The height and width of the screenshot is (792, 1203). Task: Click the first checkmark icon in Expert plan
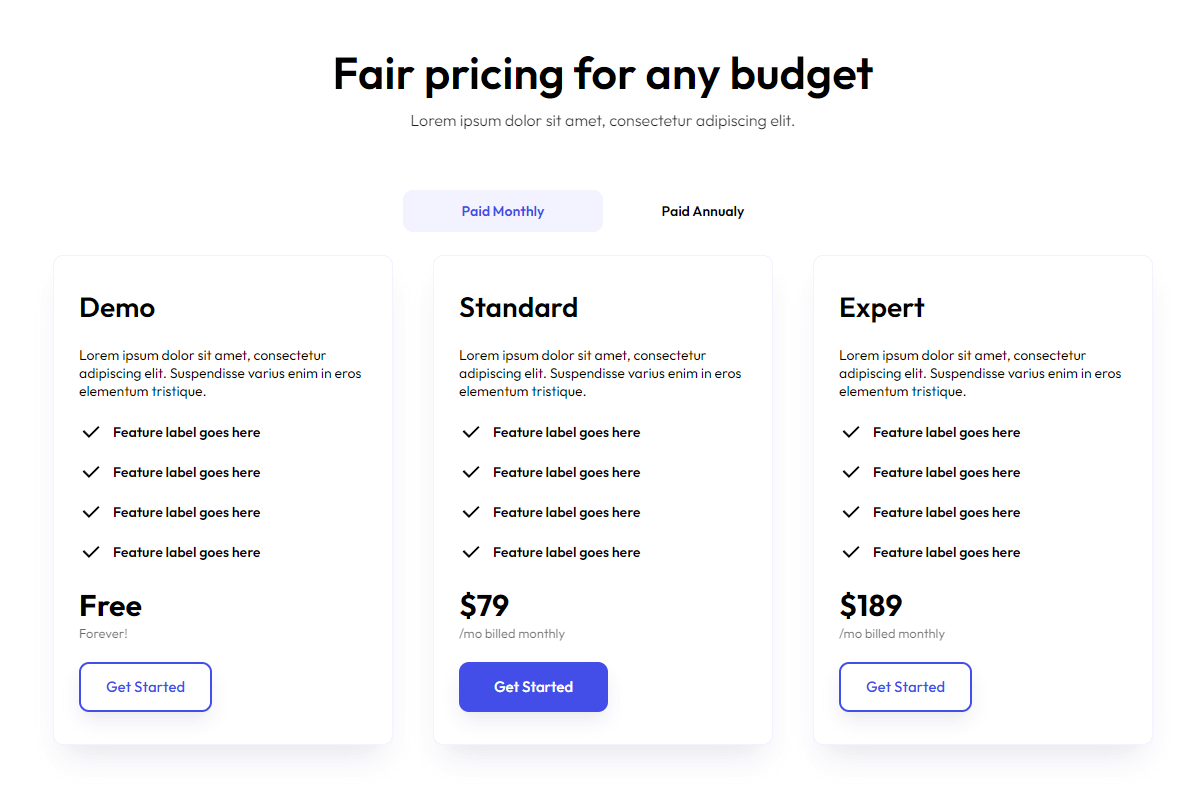coord(850,431)
